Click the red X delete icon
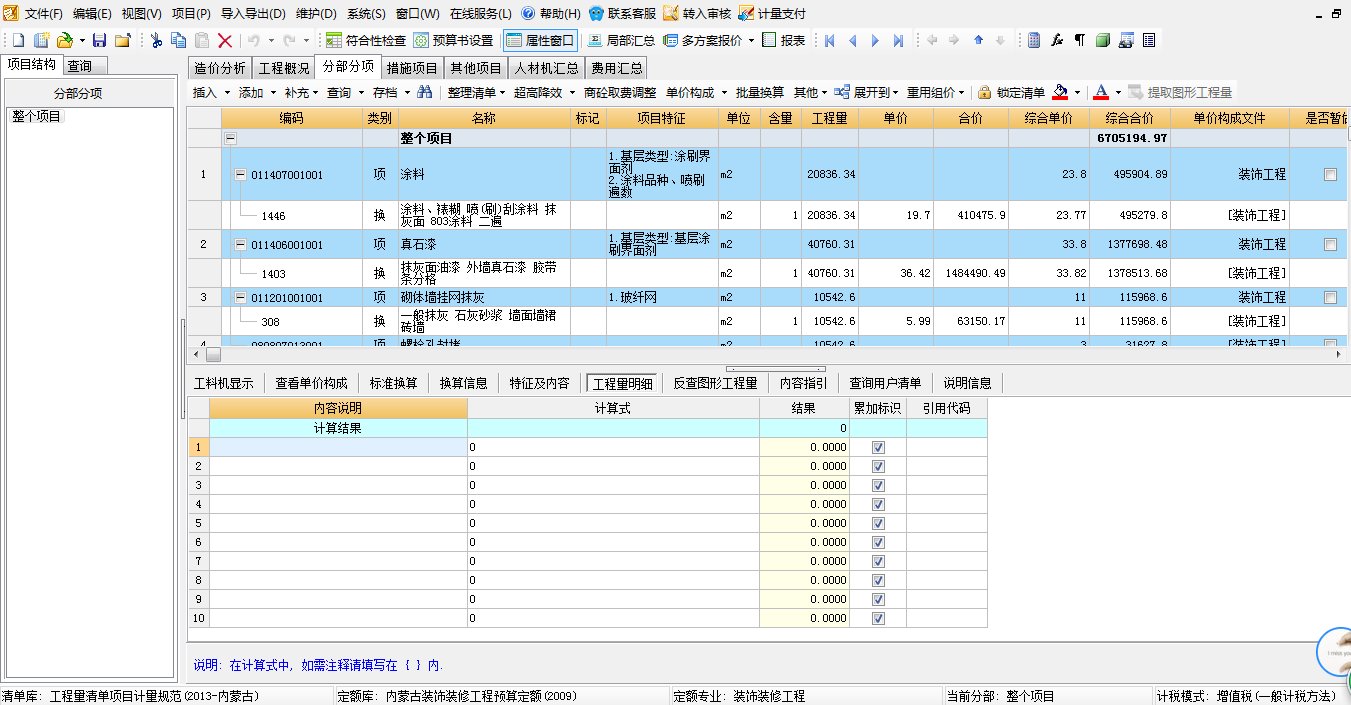1351x705 pixels. tap(225, 40)
